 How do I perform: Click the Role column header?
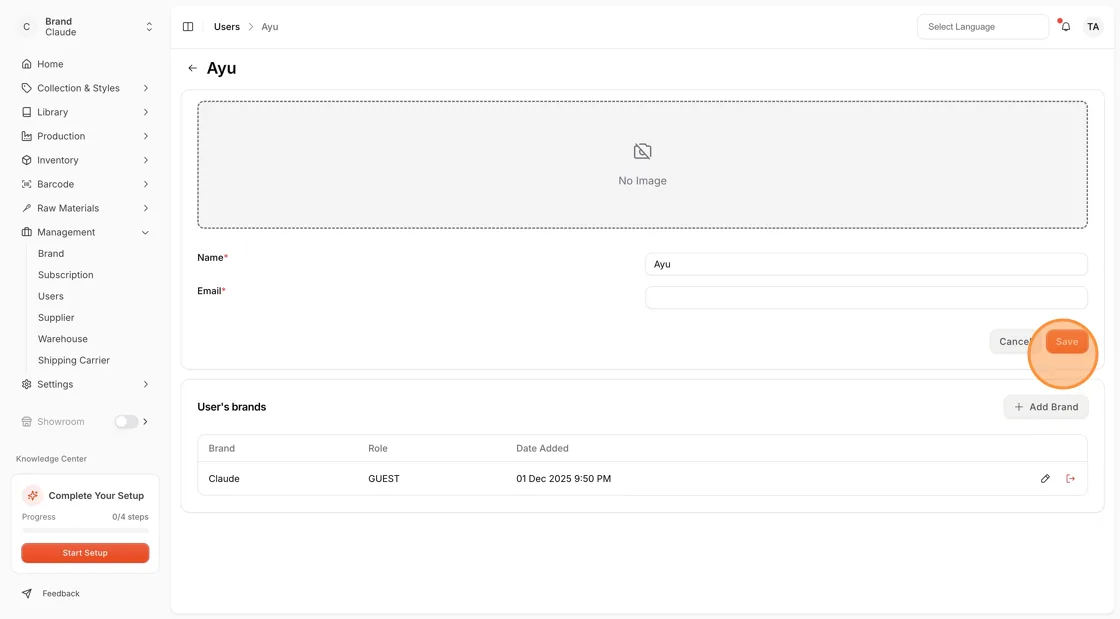tap(378, 448)
